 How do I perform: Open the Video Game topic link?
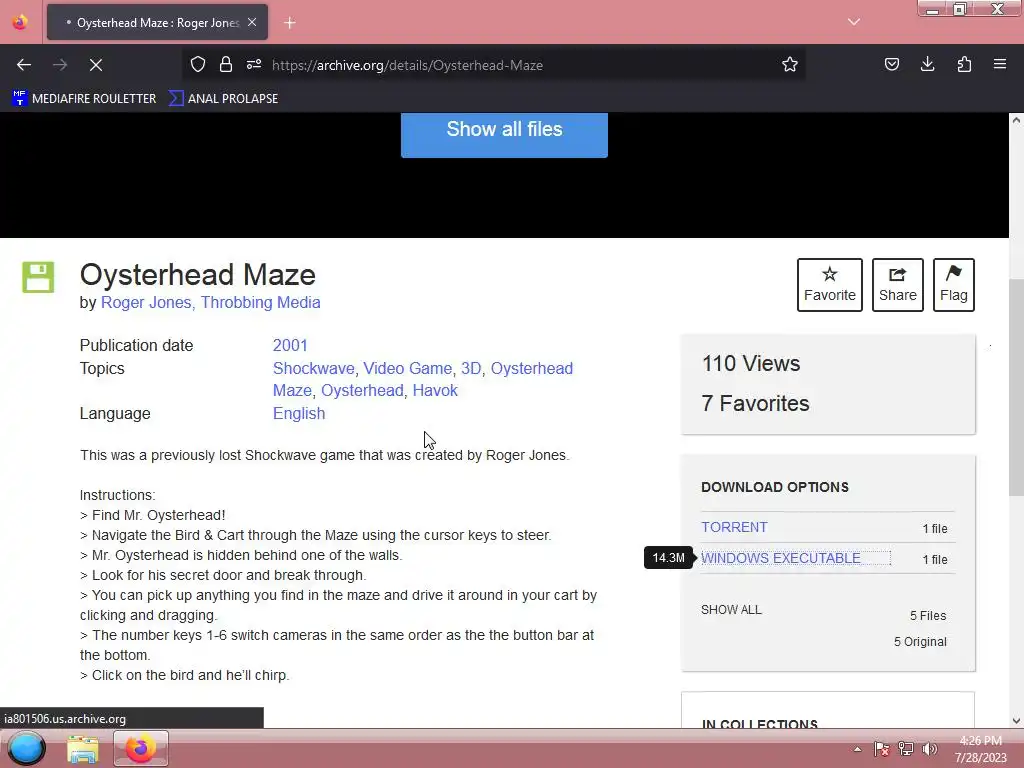[x=408, y=368]
